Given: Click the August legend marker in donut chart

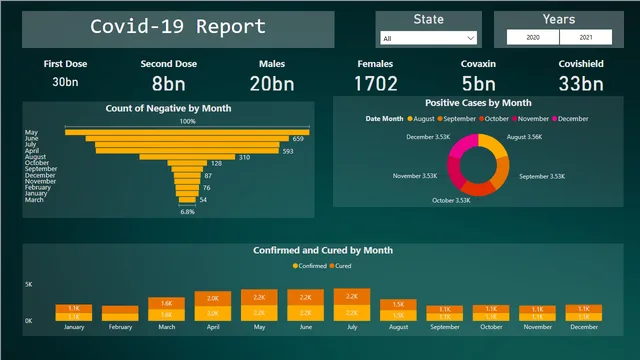Looking at the screenshot, I should (x=410, y=119).
